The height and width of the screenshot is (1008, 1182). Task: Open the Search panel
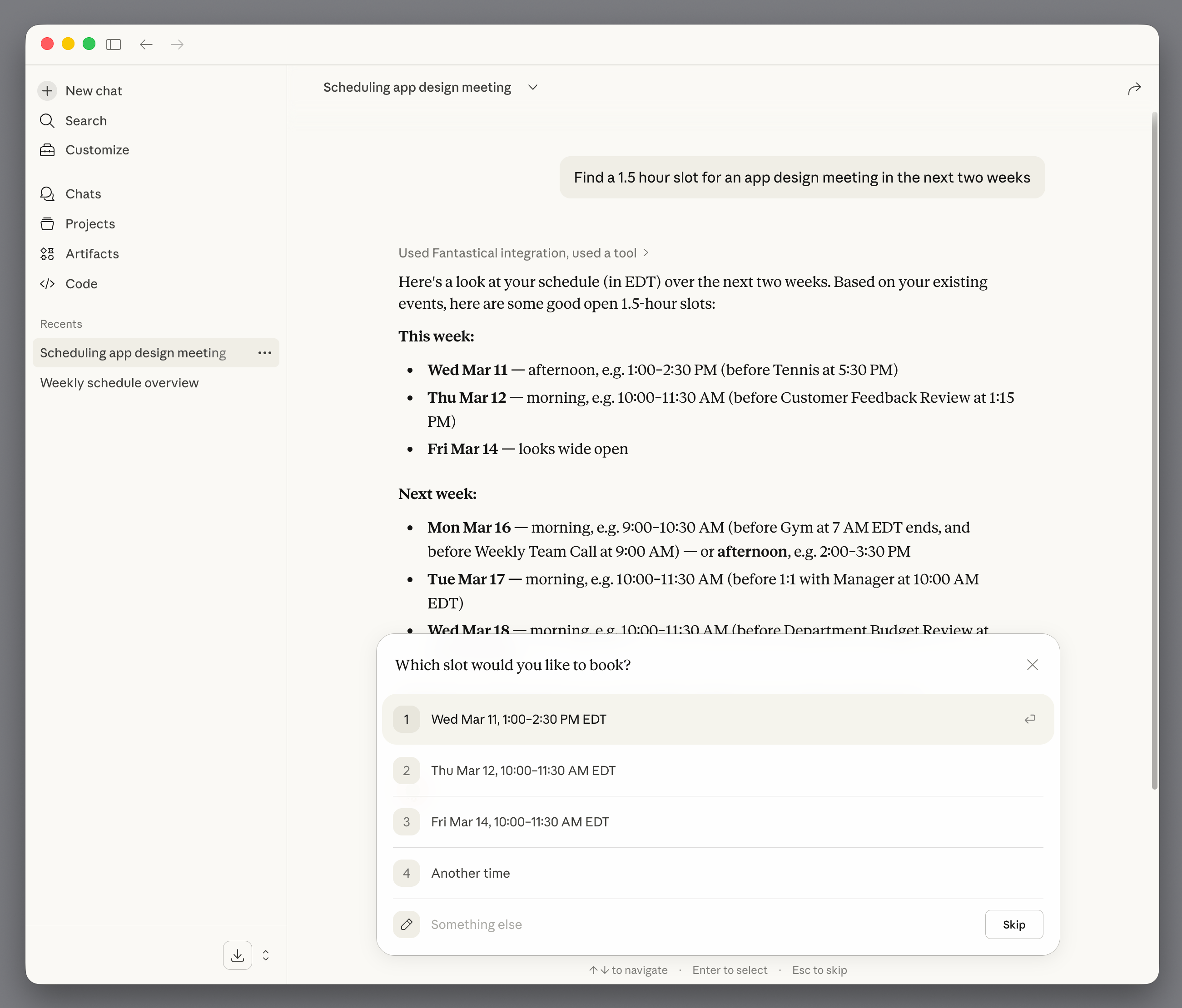86,120
